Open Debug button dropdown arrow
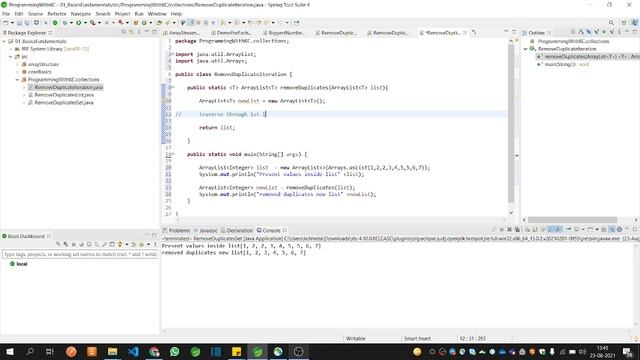Screen dimensions: 640x360 (x=71, y=23)
